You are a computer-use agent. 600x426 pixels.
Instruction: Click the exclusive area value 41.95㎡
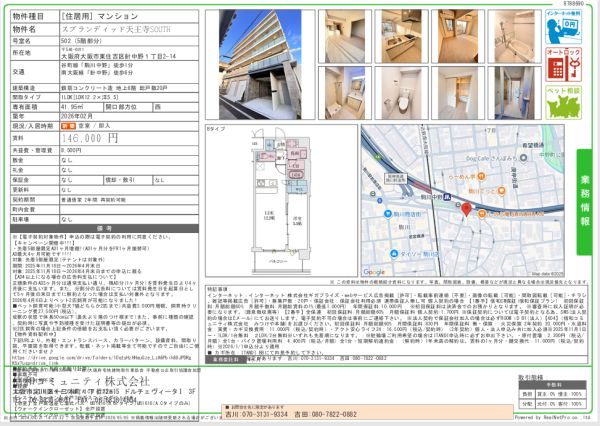point(72,107)
